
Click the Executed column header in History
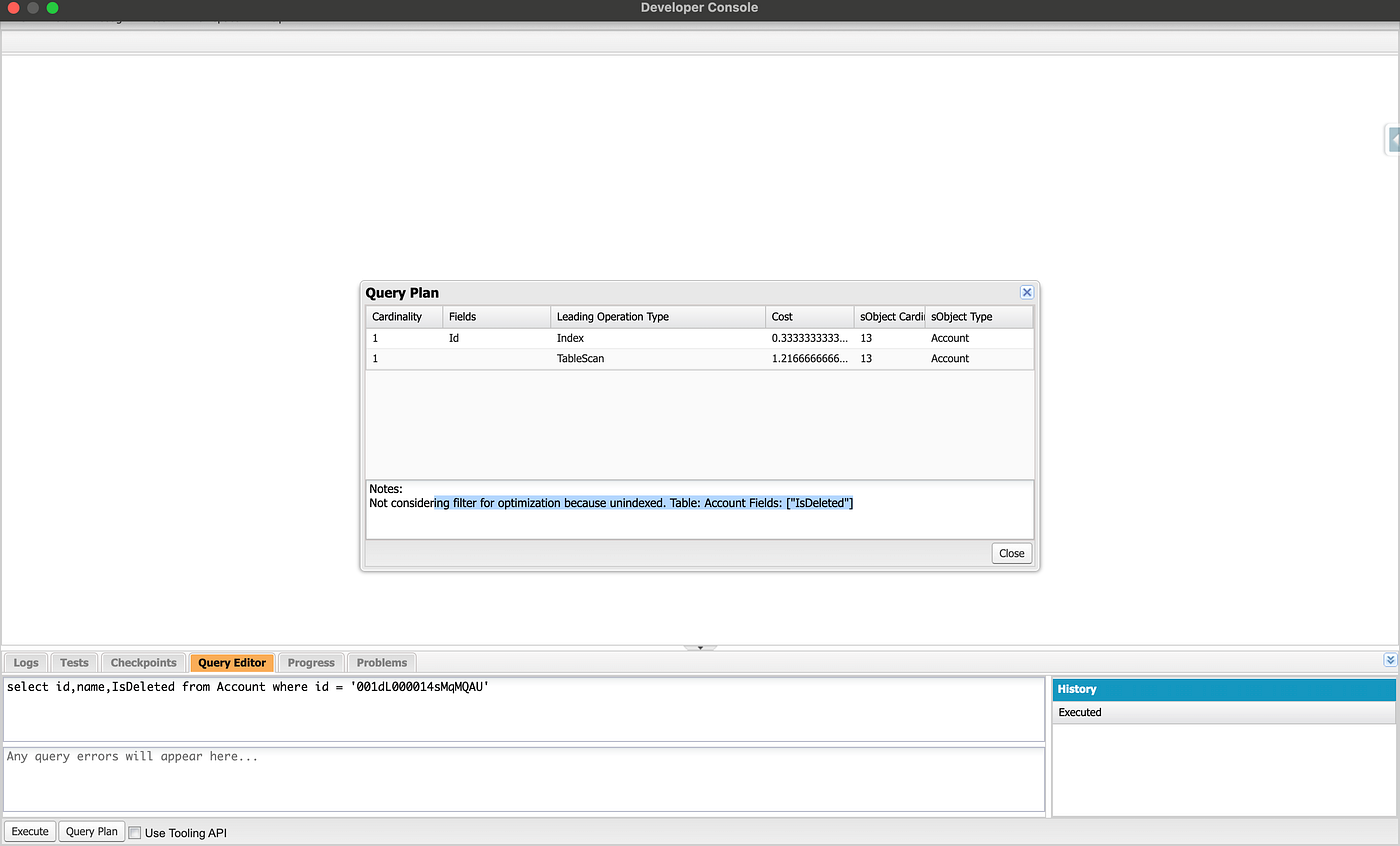click(x=1224, y=712)
